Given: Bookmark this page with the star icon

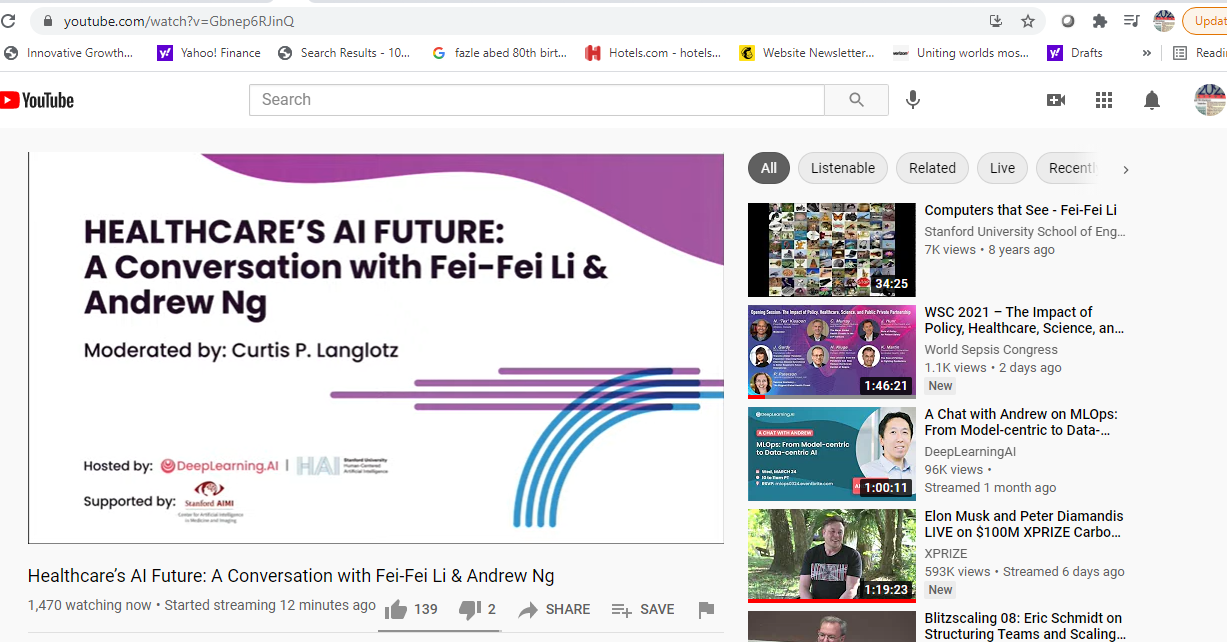Looking at the screenshot, I should click(x=1028, y=21).
